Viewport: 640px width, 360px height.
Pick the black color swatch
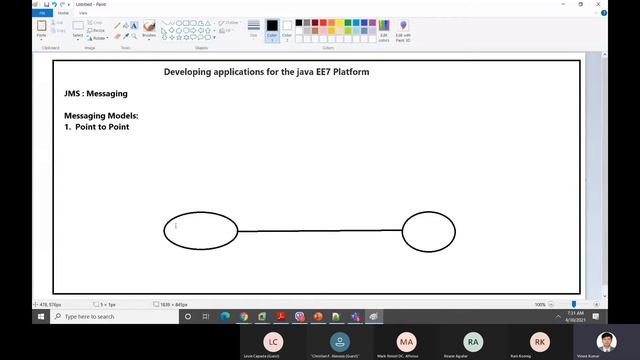coord(299,23)
